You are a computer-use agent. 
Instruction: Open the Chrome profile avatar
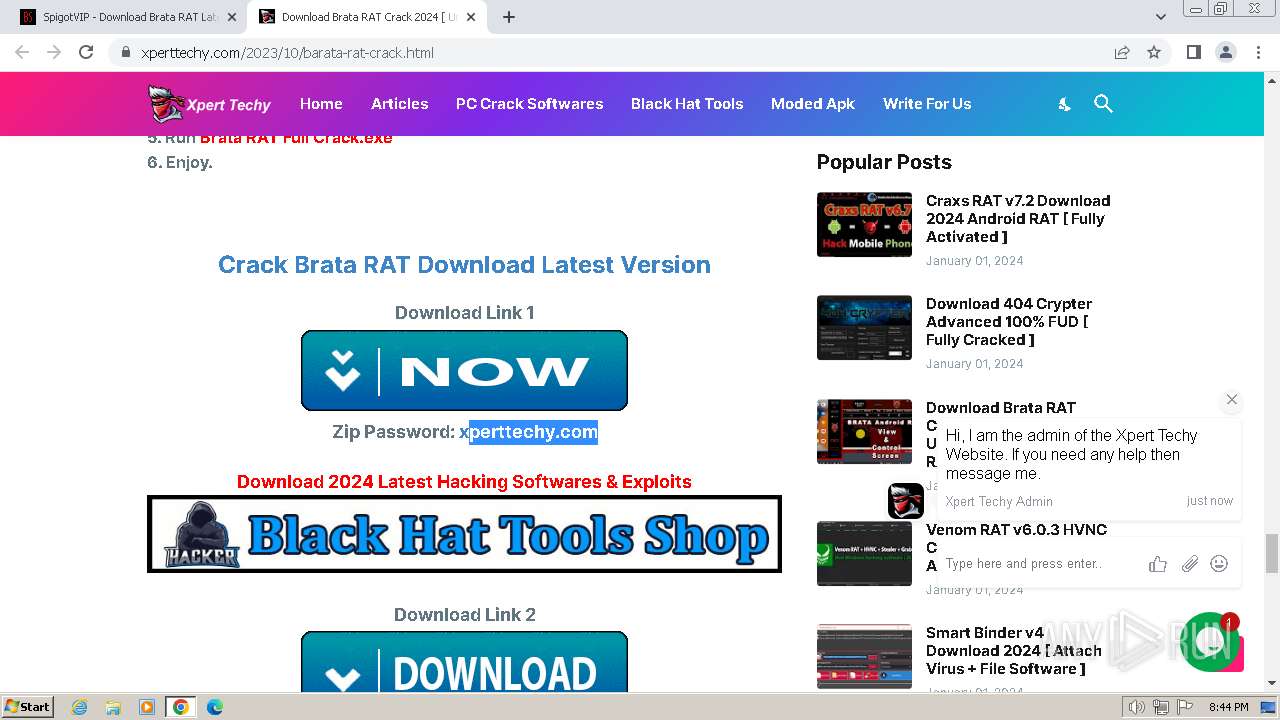pos(1225,52)
